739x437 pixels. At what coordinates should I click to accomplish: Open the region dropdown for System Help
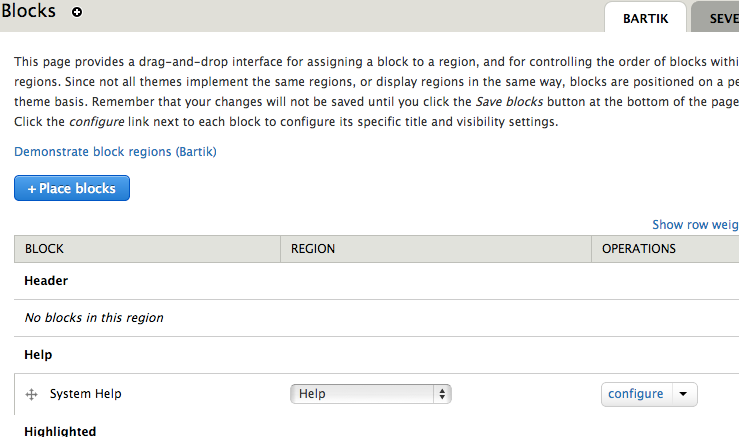pos(371,394)
